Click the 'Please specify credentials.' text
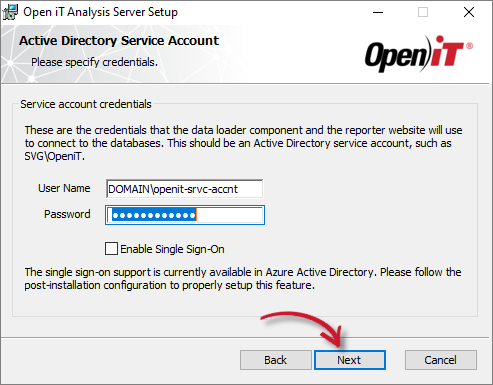The width and height of the screenshot is (493, 385). tap(94, 62)
